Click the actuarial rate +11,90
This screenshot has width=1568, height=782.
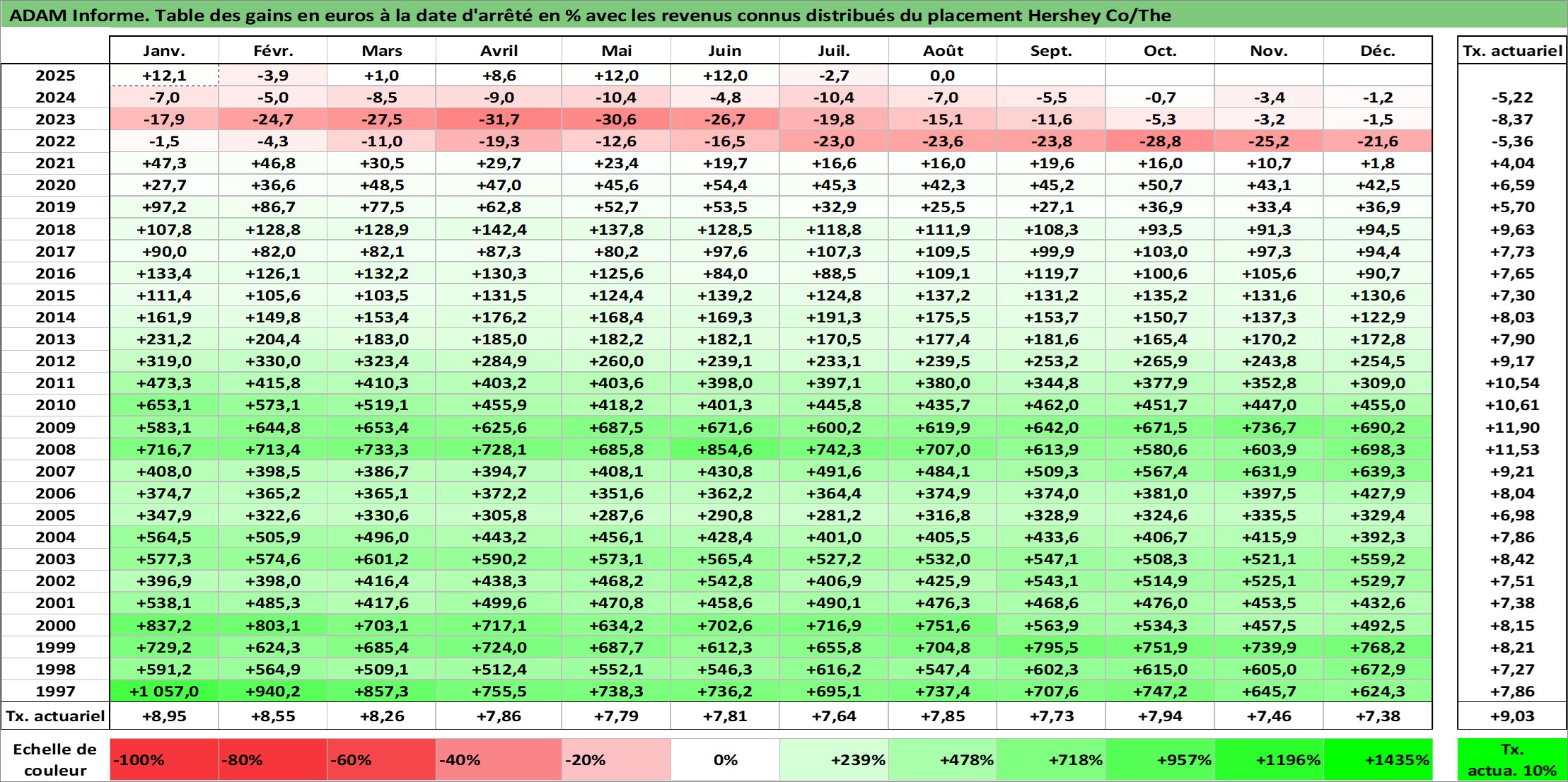pos(1513,428)
